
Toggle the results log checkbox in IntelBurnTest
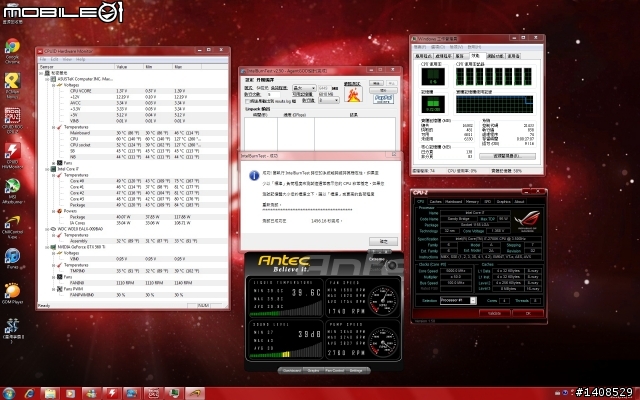tap(247, 101)
